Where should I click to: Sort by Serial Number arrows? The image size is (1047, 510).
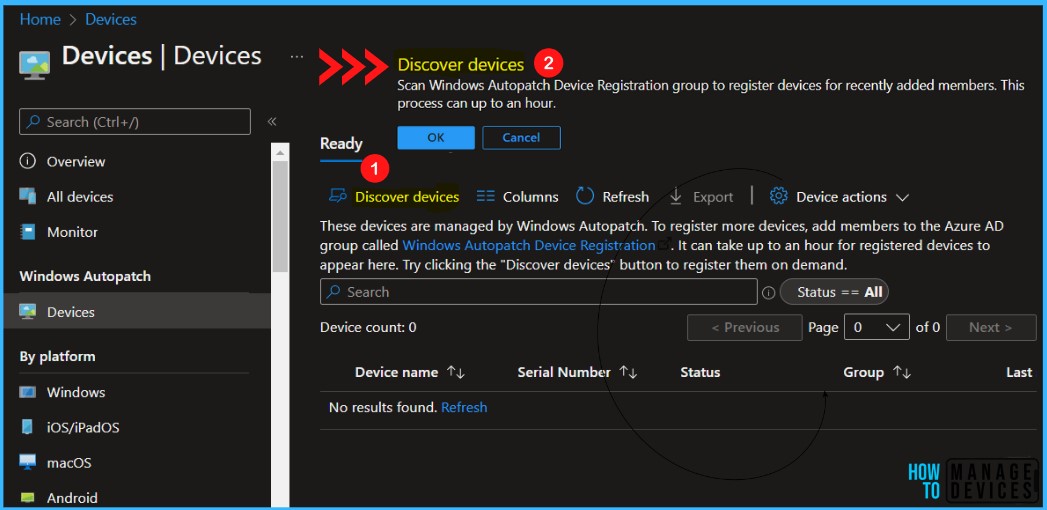pyautogui.click(x=628, y=372)
